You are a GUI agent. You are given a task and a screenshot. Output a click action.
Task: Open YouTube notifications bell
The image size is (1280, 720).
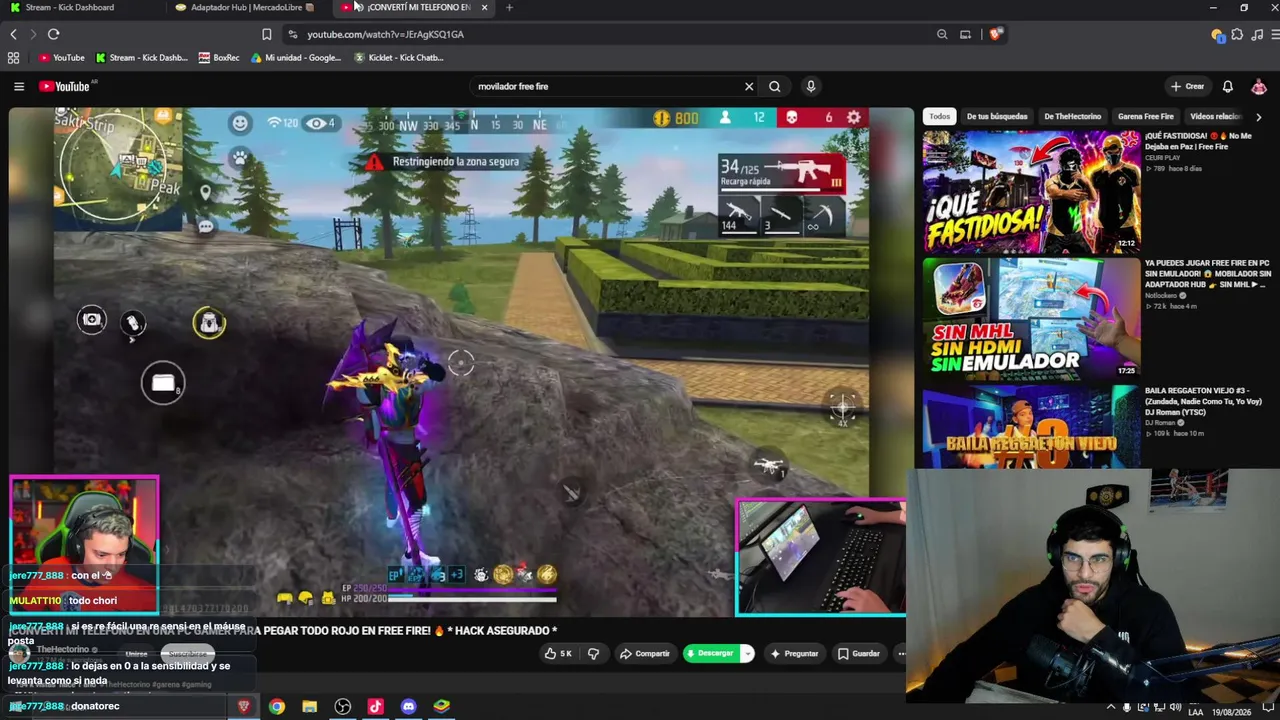point(1228,86)
